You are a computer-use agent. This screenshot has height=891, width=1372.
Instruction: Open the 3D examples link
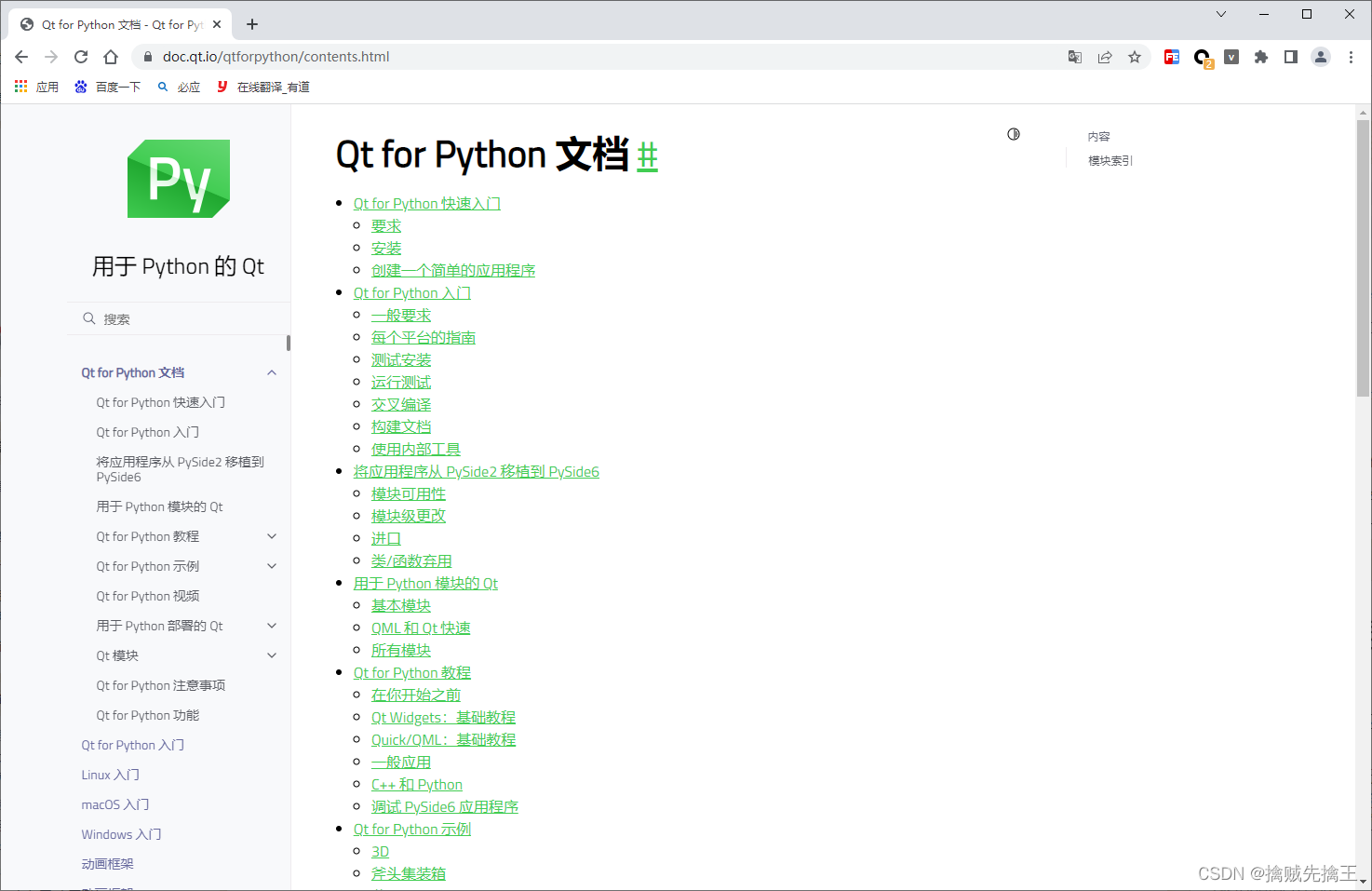380,851
